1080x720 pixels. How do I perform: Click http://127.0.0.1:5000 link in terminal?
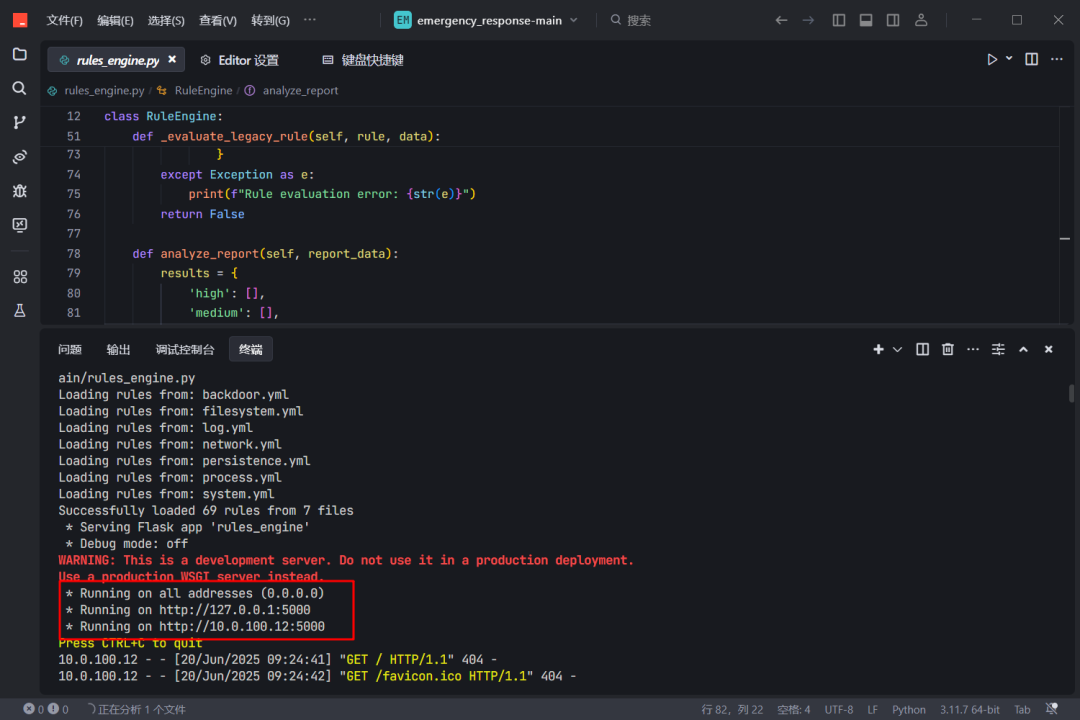coord(235,610)
